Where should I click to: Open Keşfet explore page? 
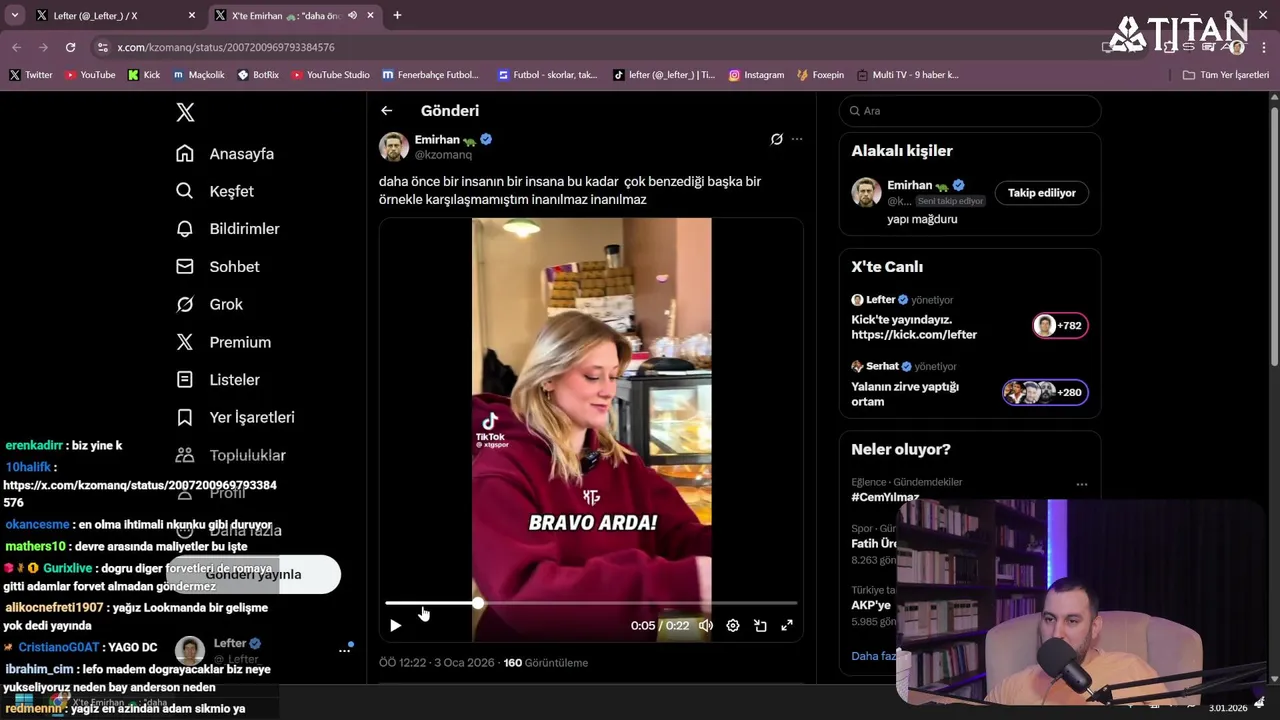(215, 191)
